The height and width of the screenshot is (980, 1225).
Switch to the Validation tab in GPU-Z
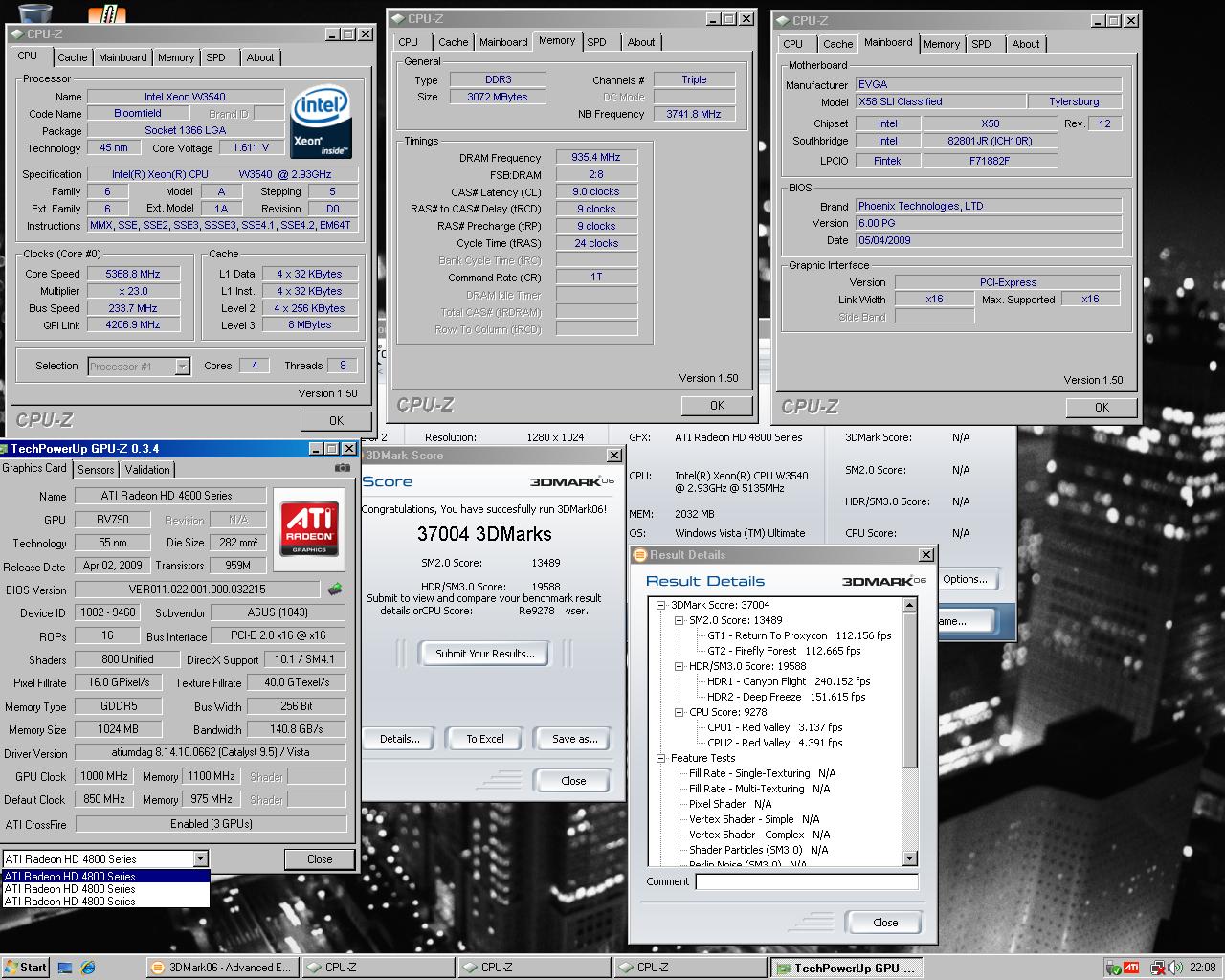click(147, 470)
